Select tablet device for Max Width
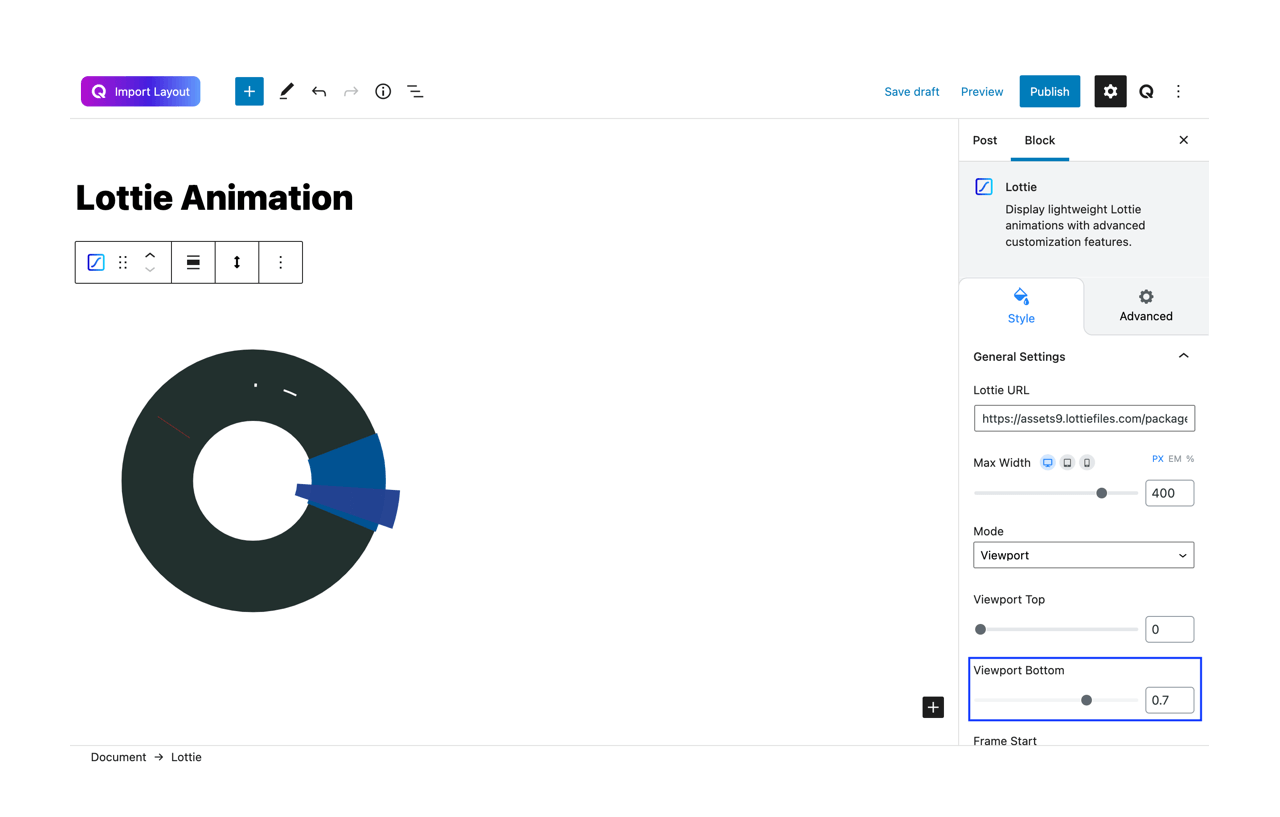1280x817 pixels. coord(1067,463)
